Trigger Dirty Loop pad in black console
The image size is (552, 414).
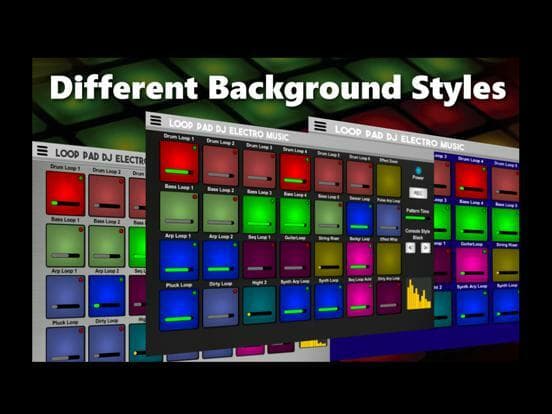pyautogui.click(x=220, y=307)
